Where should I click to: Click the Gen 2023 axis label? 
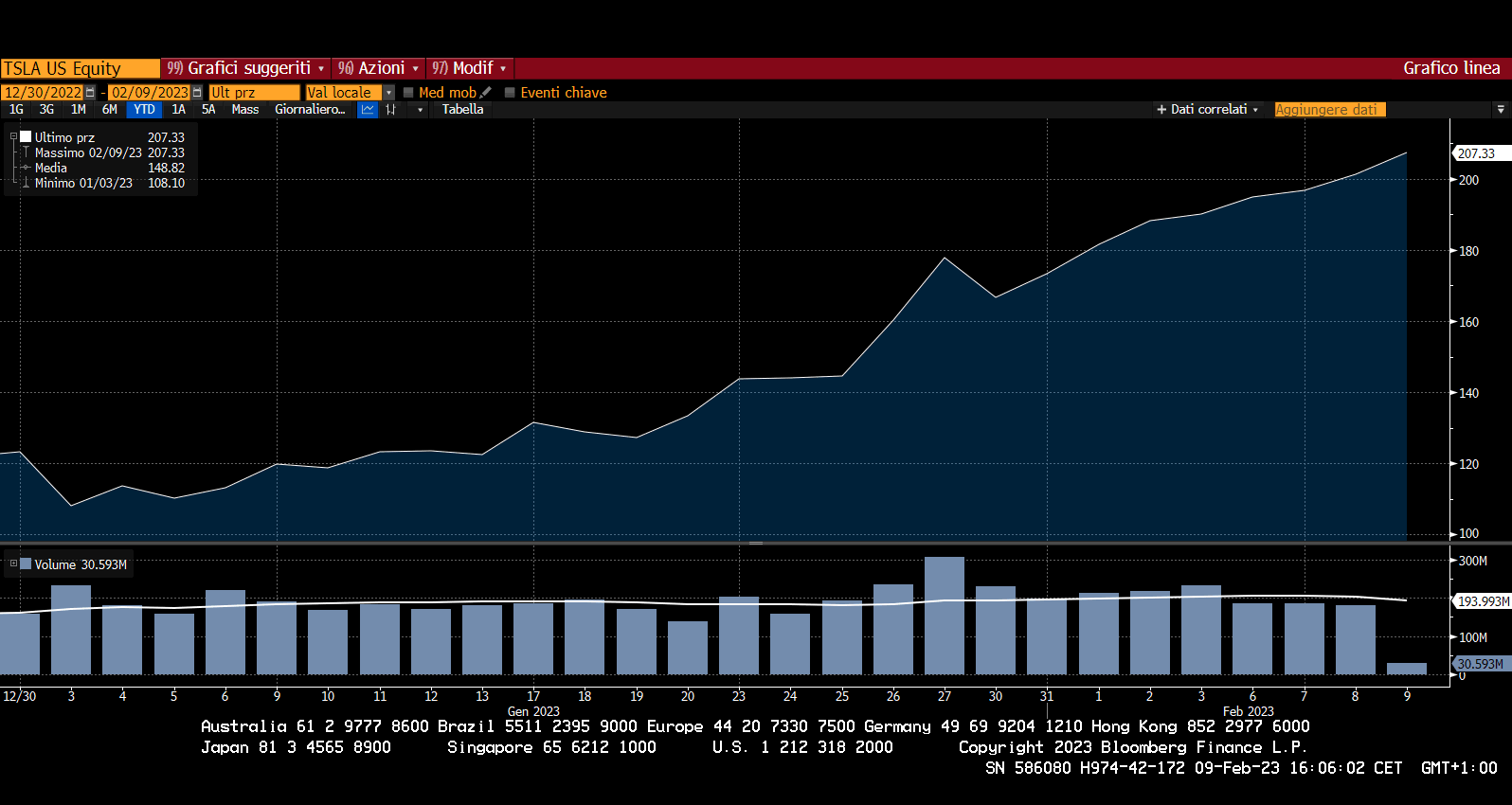533,711
